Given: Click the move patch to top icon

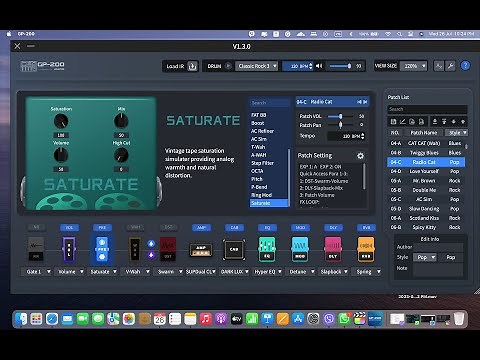Looking at the screenshot, I should [444, 122].
